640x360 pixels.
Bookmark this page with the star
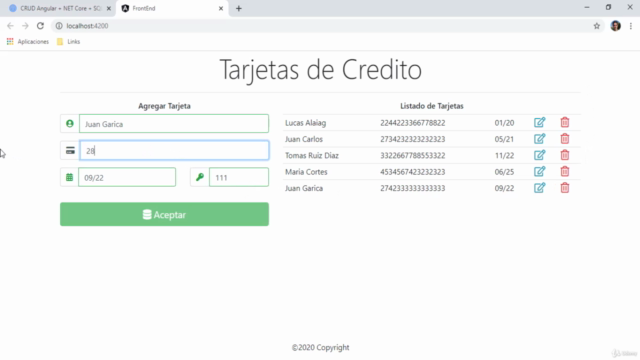click(597, 26)
